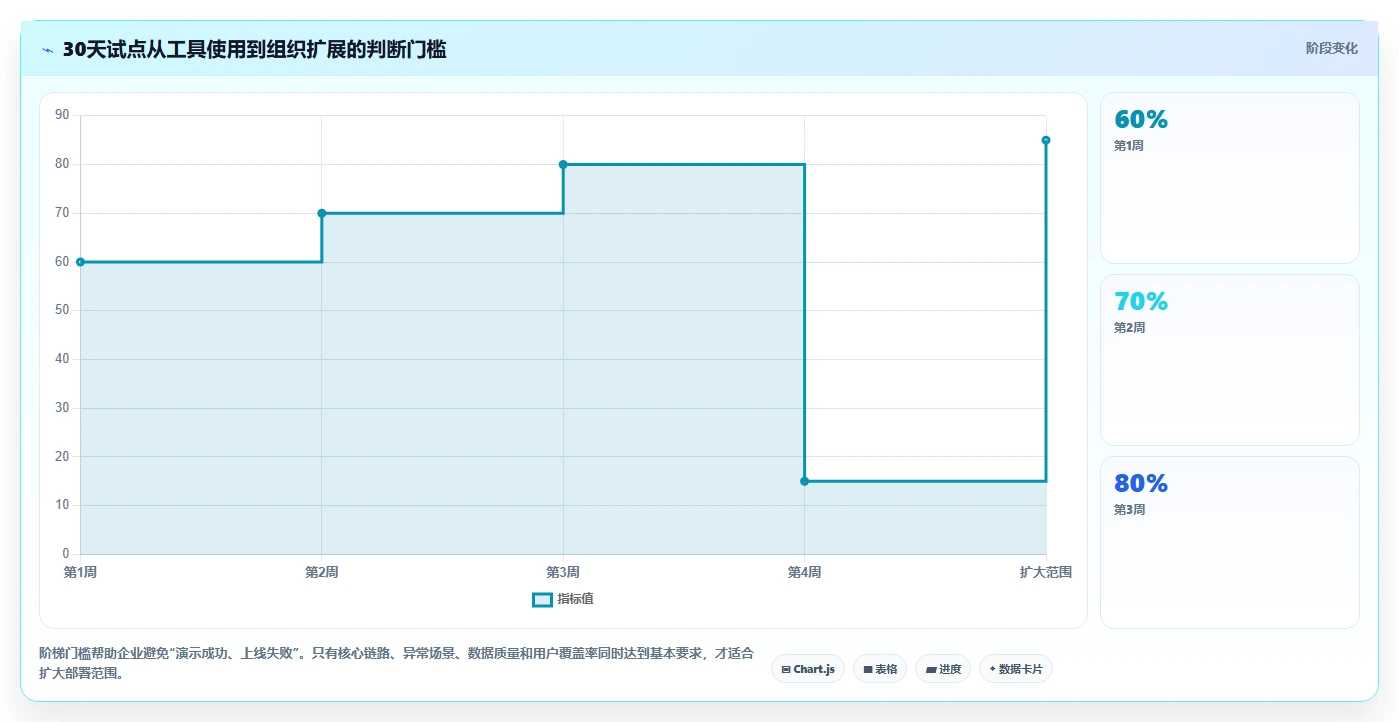Click the 第2周 data point at 70
This screenshot has height=722, width=1399.
point(321,213)
